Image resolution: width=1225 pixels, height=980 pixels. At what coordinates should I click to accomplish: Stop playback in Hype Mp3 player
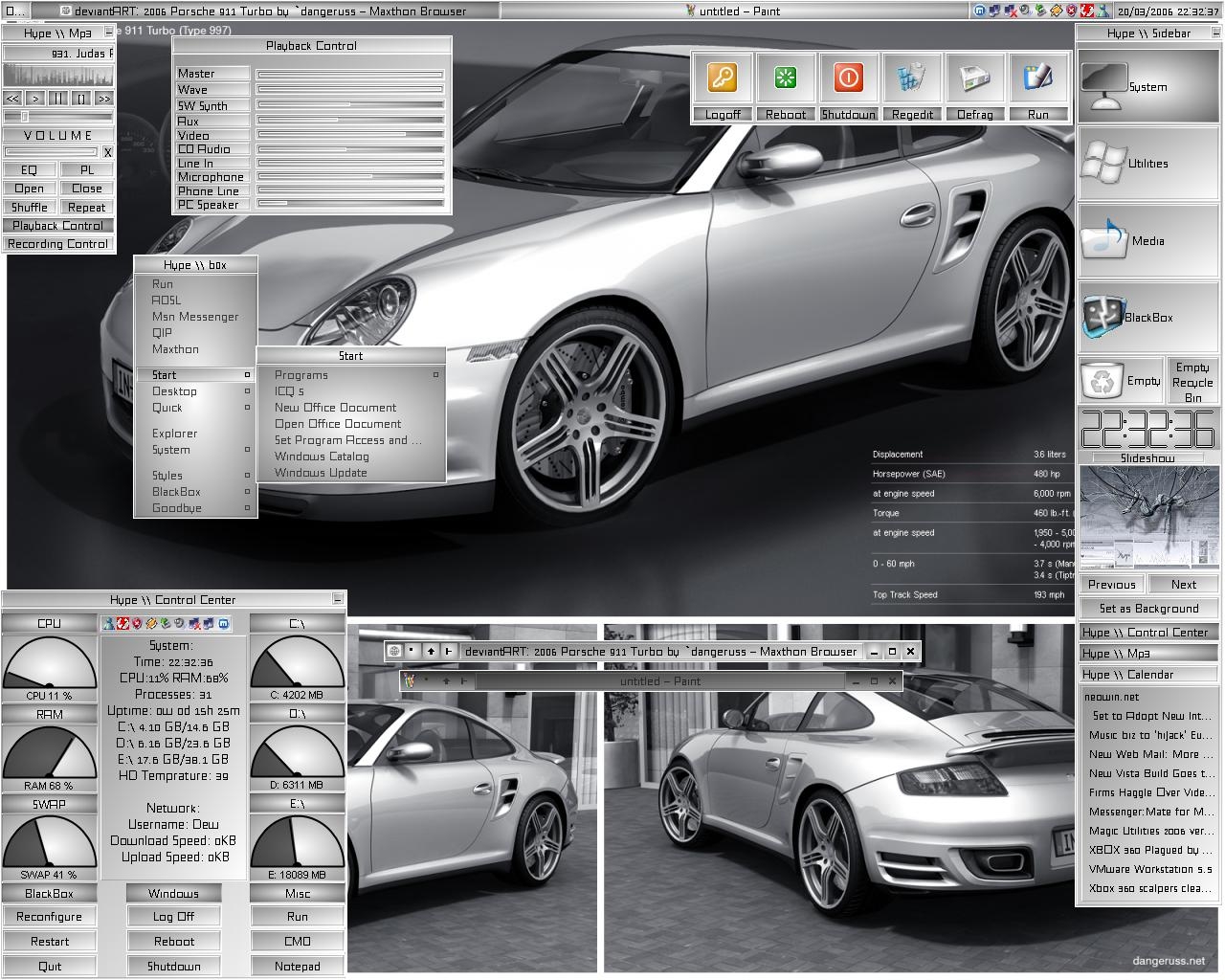point(81,98)
